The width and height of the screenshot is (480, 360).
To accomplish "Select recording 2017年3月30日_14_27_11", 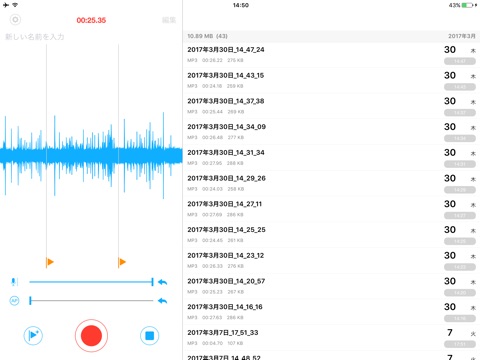I will coord(331,209).
